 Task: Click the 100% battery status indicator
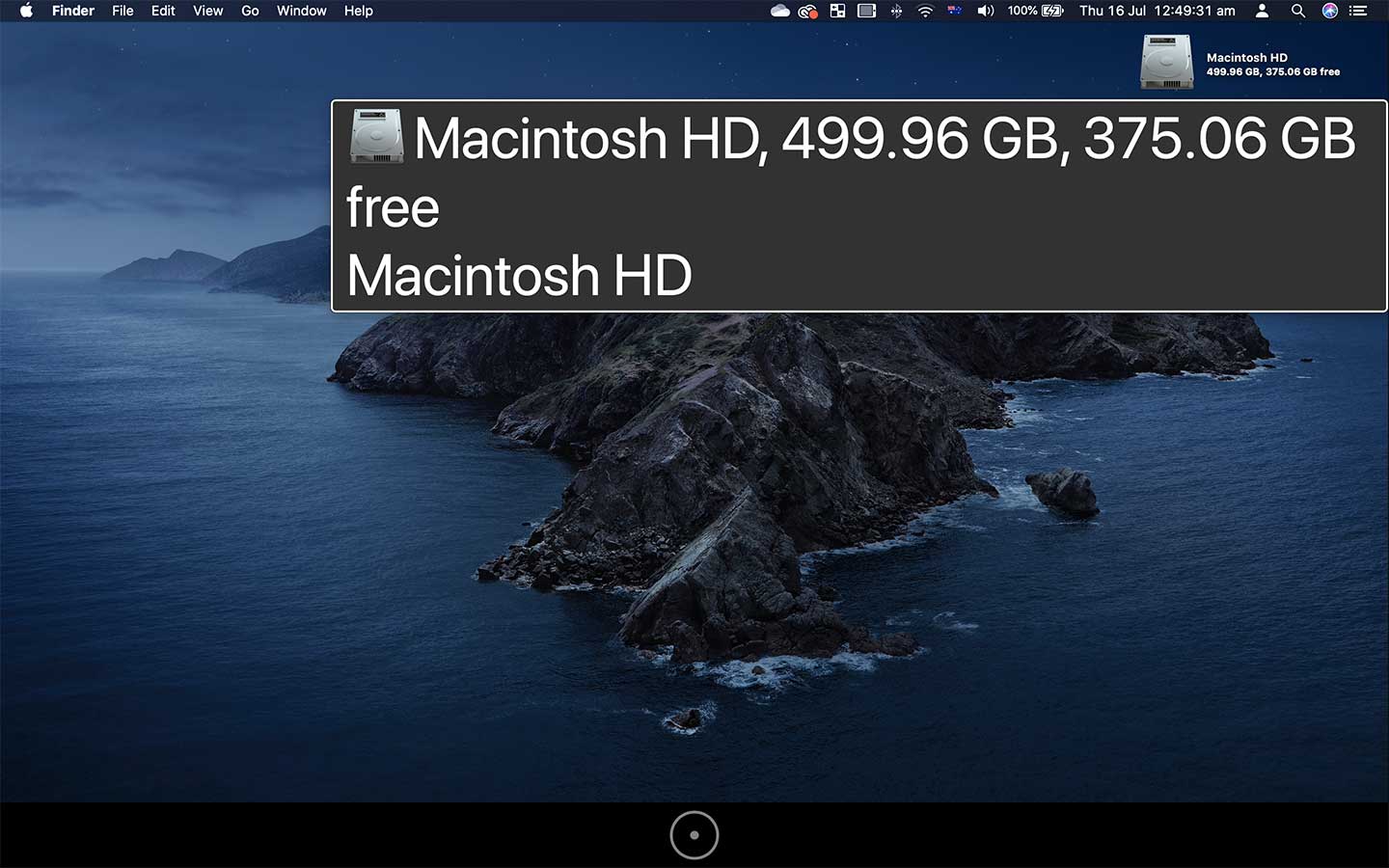[1035, 11]
